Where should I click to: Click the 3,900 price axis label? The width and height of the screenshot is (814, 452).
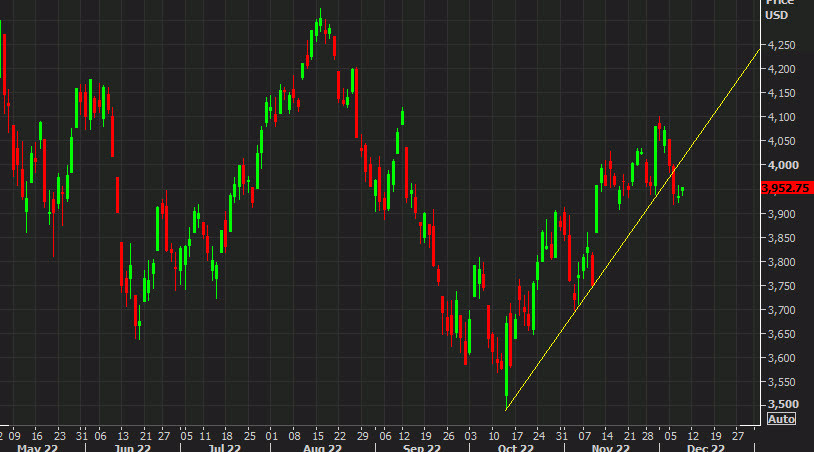tap(781, 214)
